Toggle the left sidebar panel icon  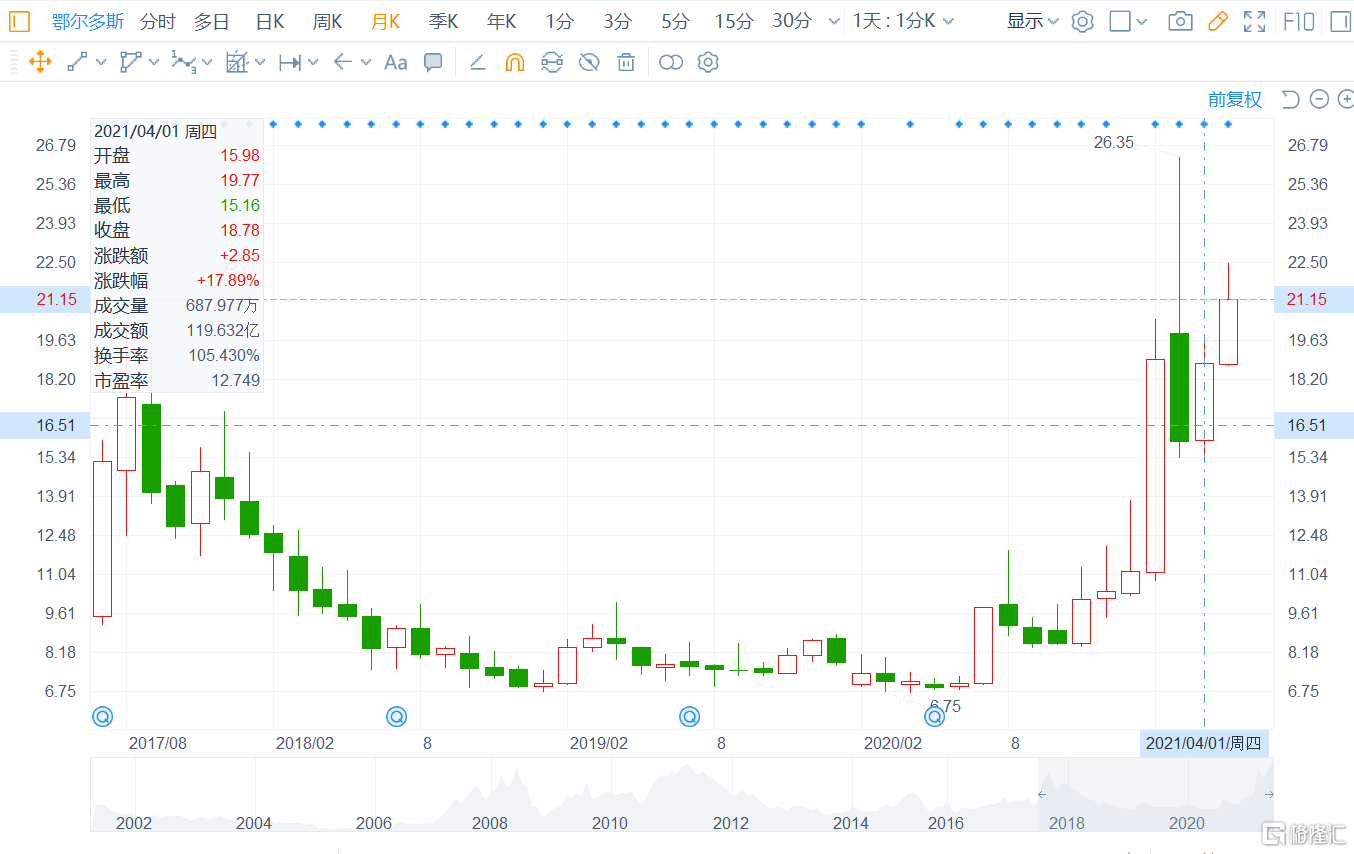20,21
